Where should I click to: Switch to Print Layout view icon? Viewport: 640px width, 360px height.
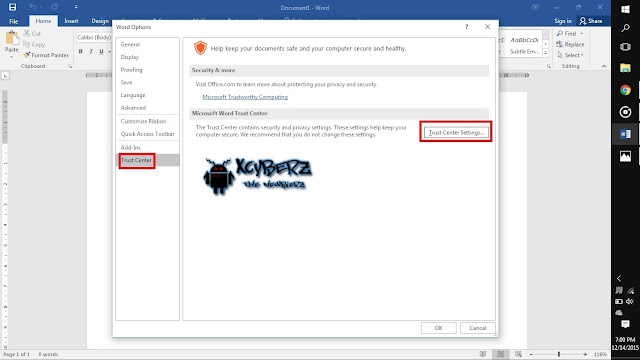tap(500, 354)
